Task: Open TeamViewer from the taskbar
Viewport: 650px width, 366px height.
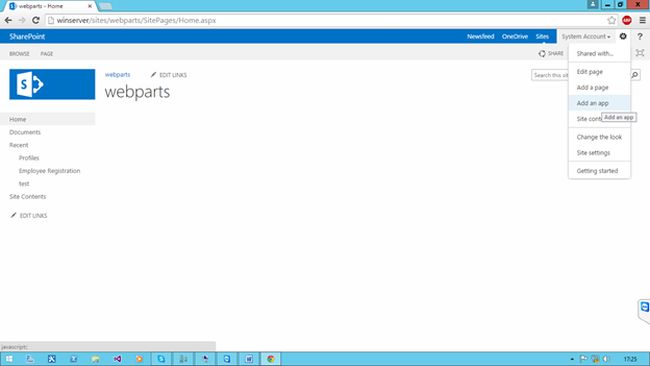Action: 227,359
